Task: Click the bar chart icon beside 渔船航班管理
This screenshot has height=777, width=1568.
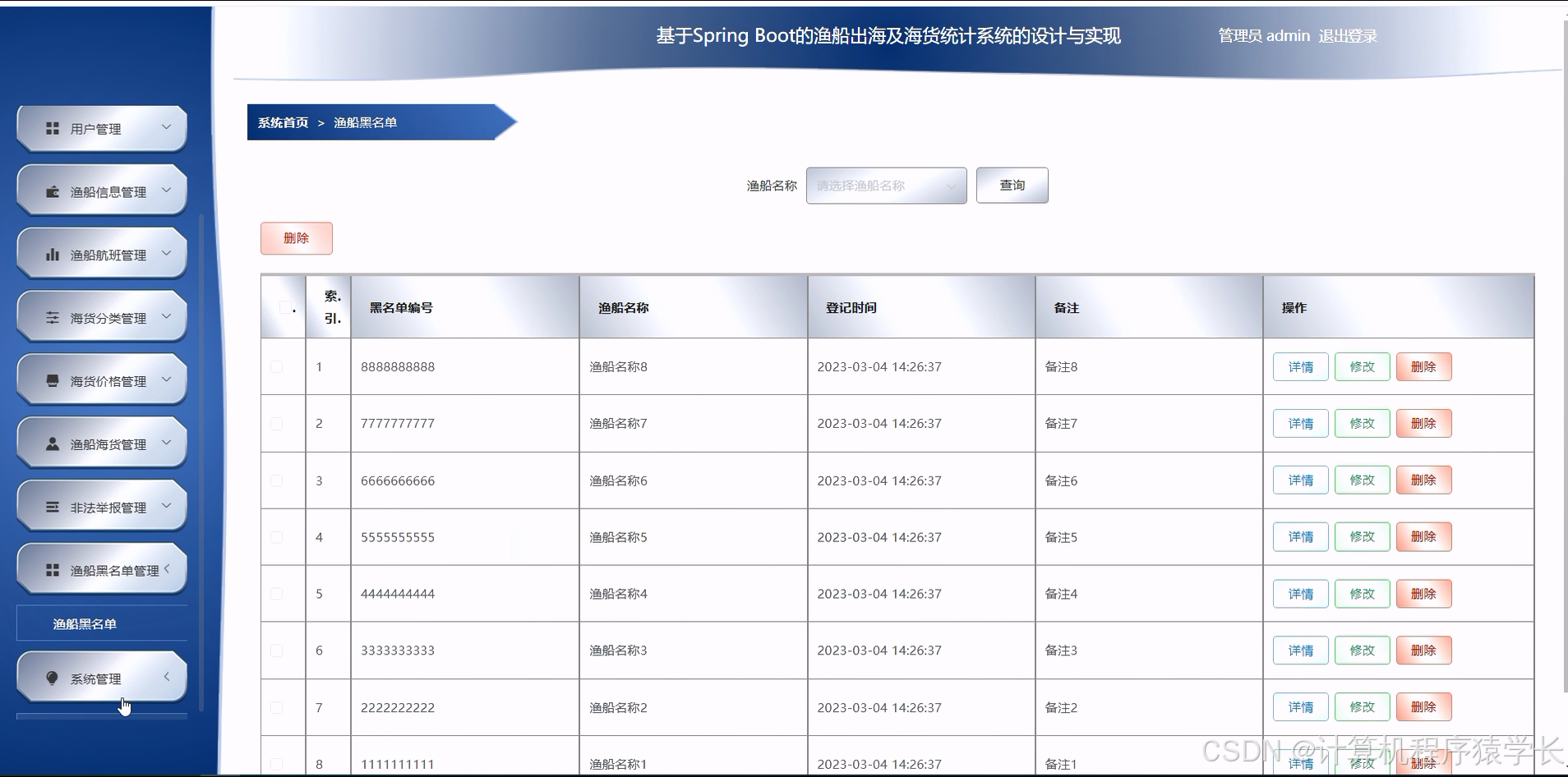Action: [53, 255]
